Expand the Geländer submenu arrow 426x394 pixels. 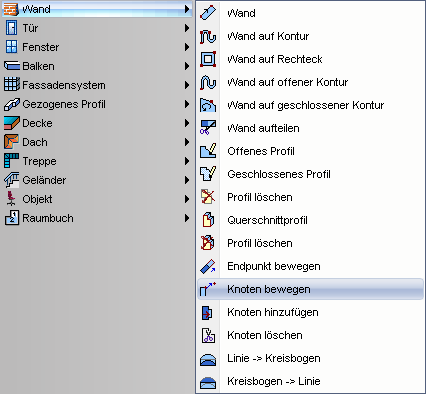(x=187, y=180)
